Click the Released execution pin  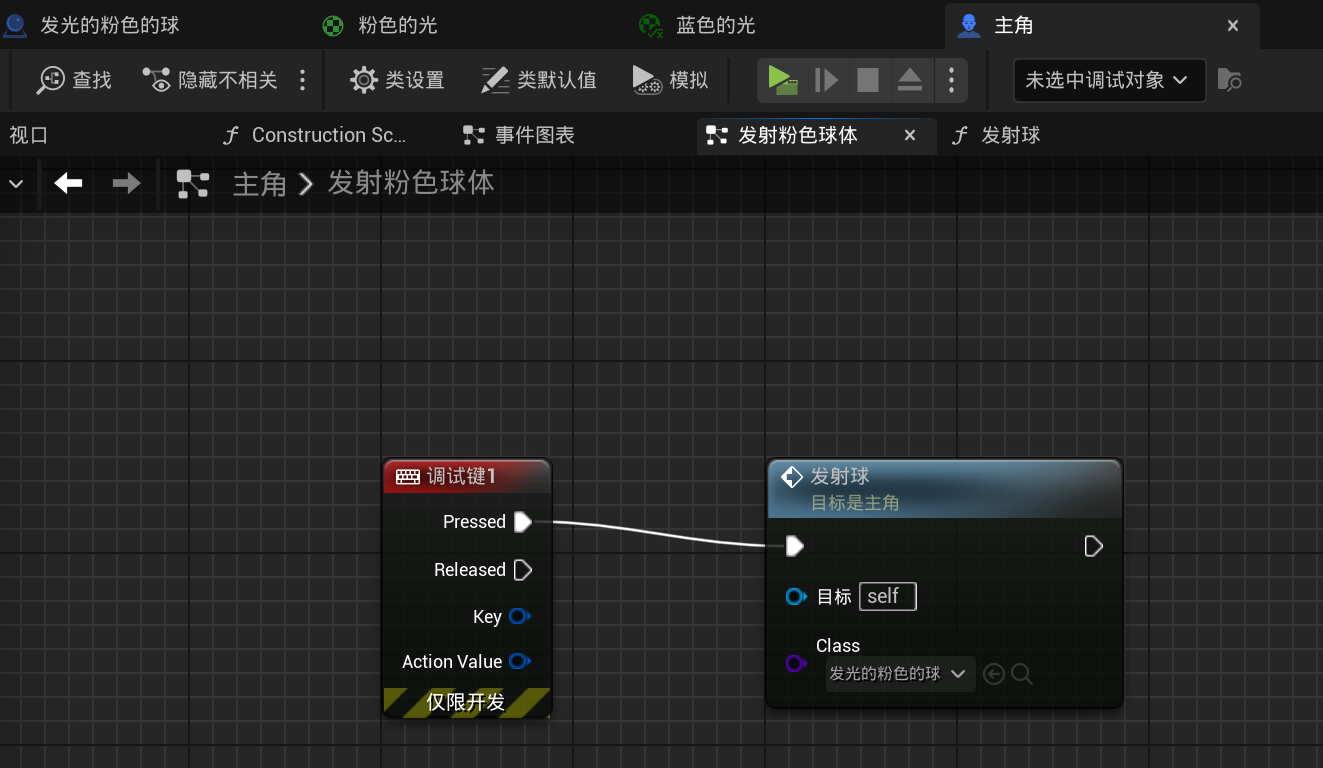click(522, 570)
